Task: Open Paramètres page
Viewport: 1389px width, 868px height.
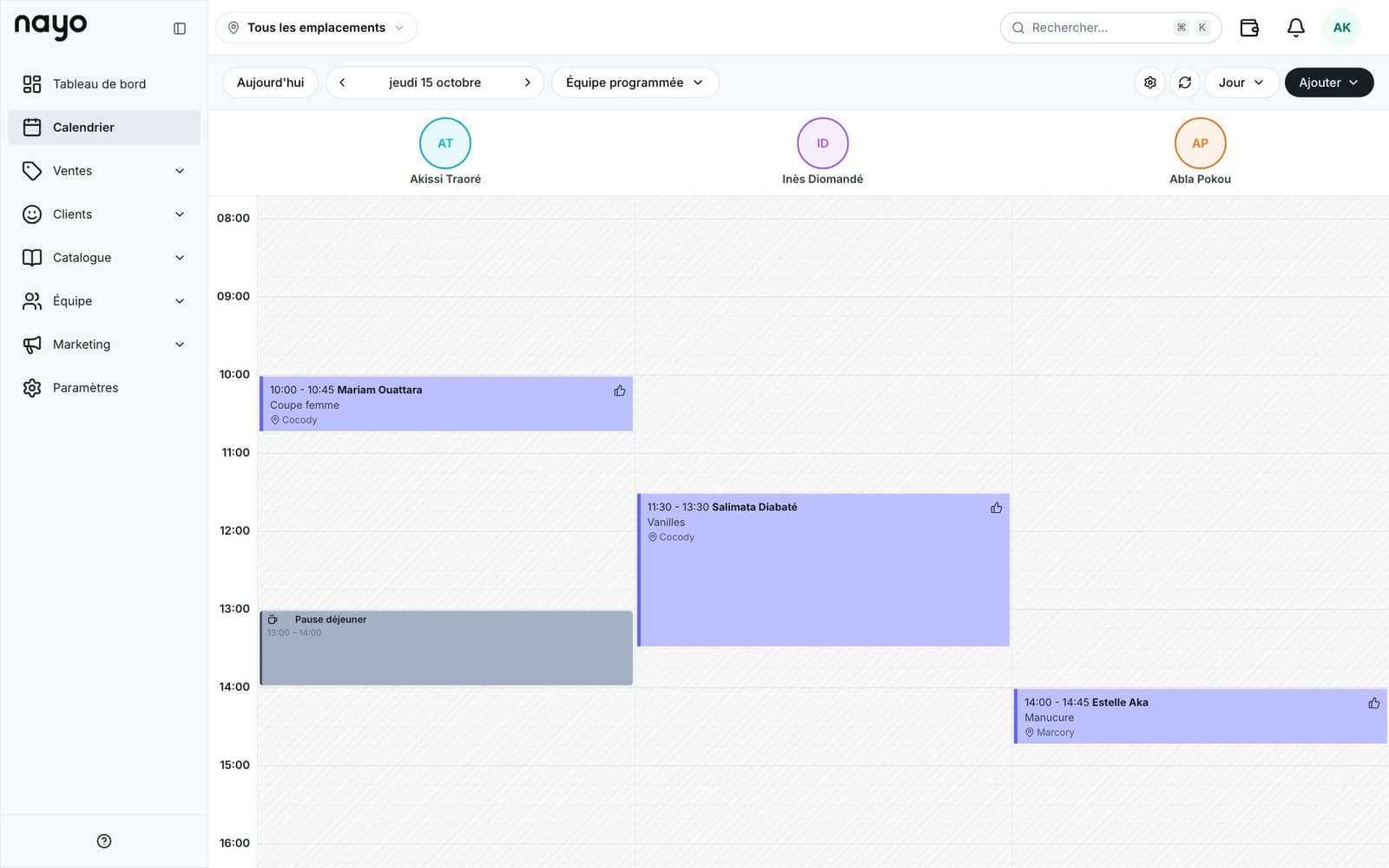Action: pyautogui.click(x=104, y=388)
